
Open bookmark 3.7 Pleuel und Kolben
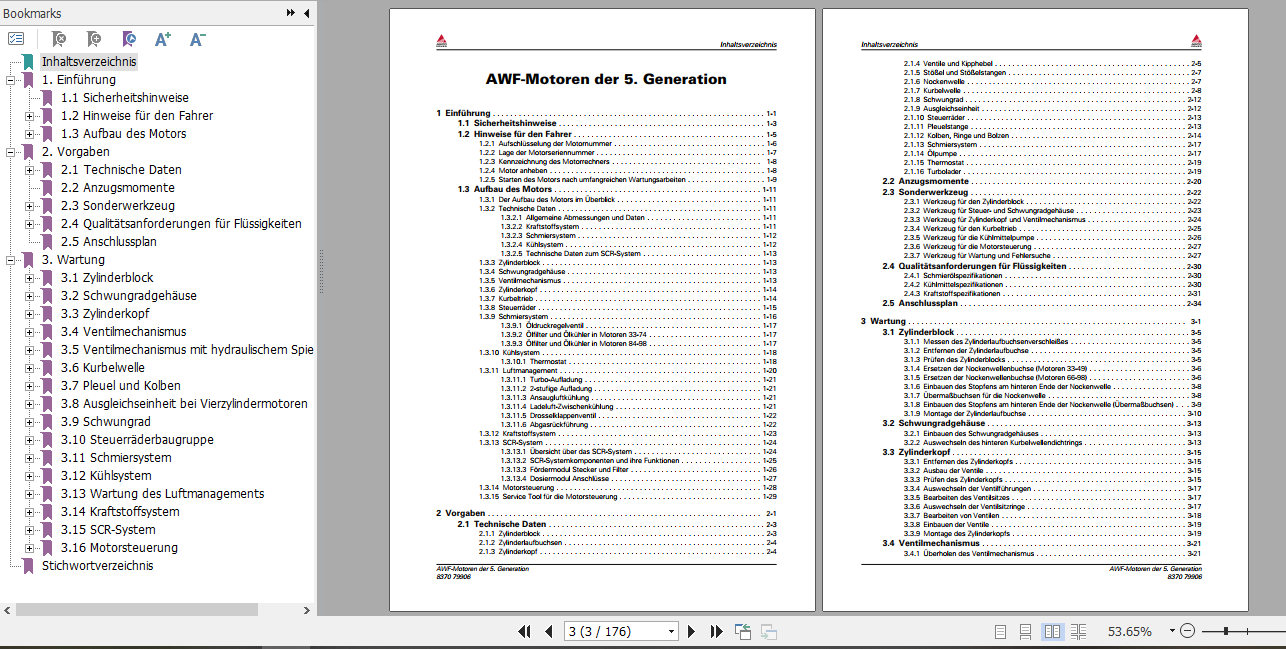(120, 386)
